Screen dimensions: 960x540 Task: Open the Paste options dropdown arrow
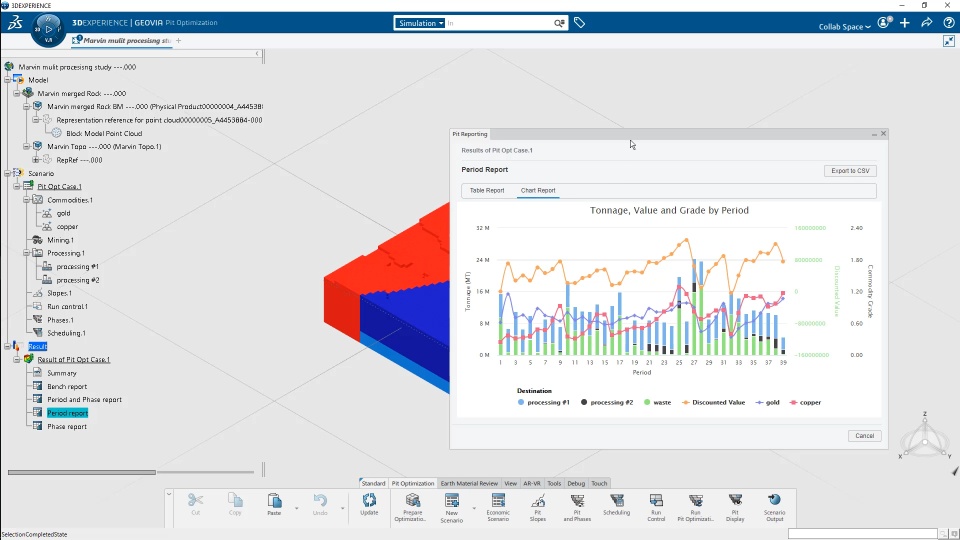point(296,509)
